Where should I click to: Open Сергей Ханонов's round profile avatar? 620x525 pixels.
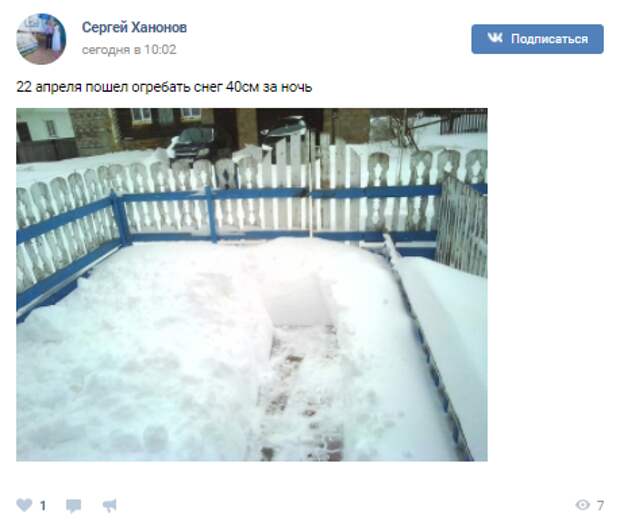41,39
